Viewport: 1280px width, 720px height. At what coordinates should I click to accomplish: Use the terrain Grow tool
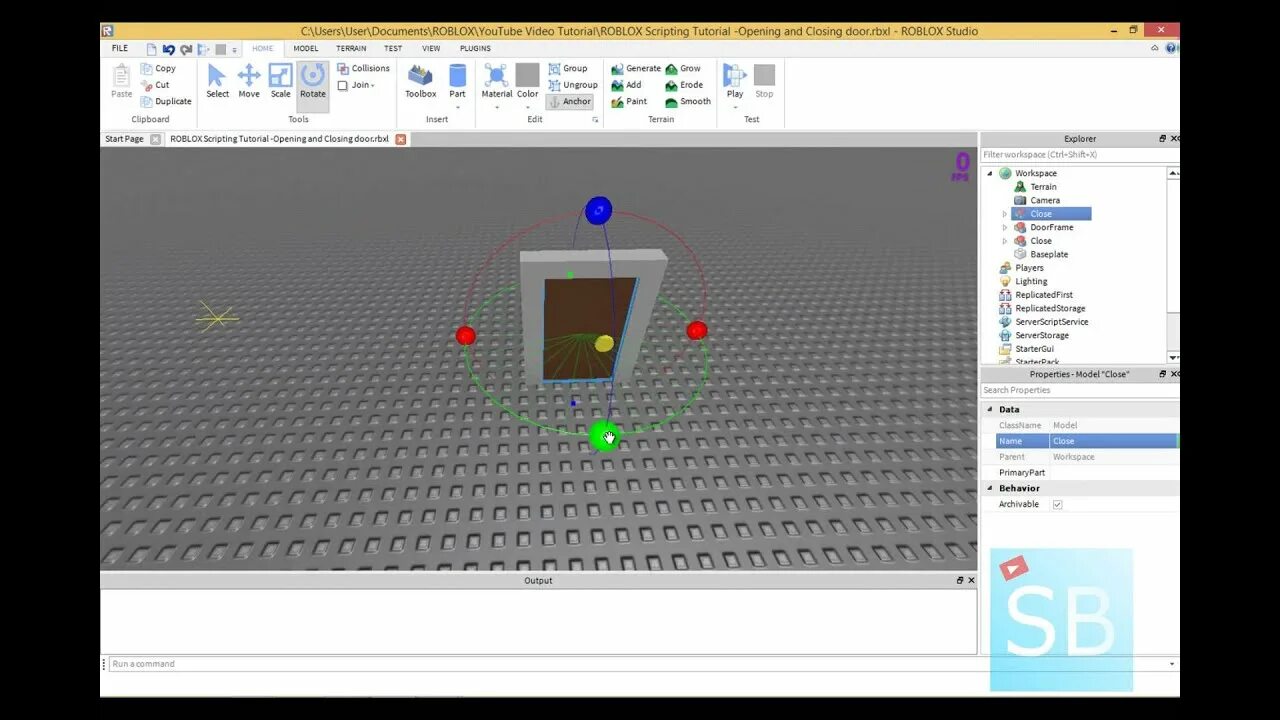click(x=684, y=69)
